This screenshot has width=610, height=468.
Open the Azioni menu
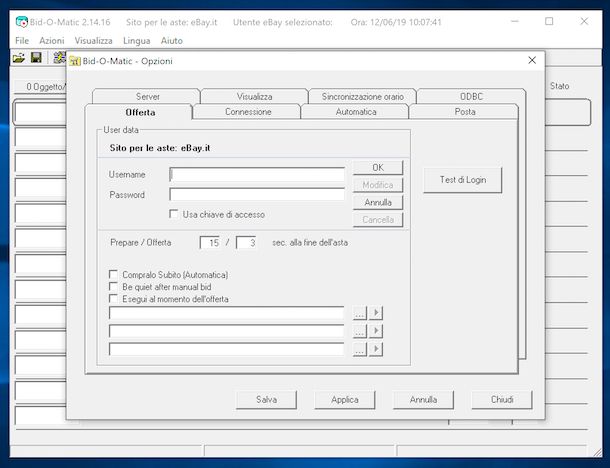click(x=51, y=40)
